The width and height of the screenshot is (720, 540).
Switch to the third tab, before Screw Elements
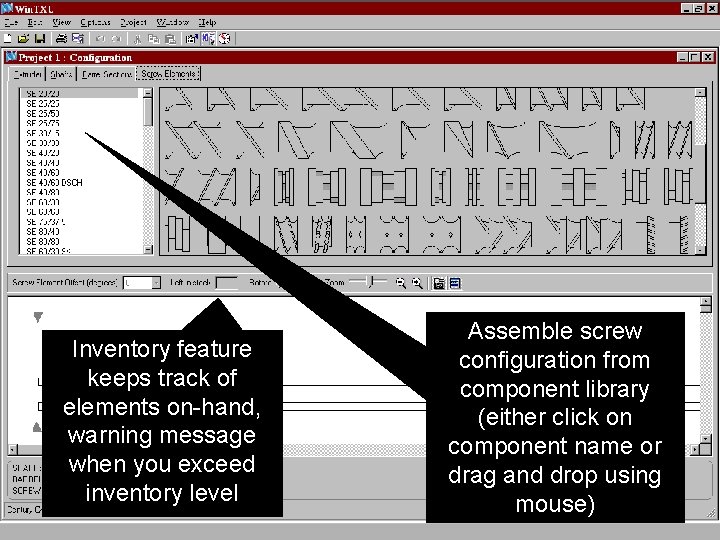pos(107,74)
